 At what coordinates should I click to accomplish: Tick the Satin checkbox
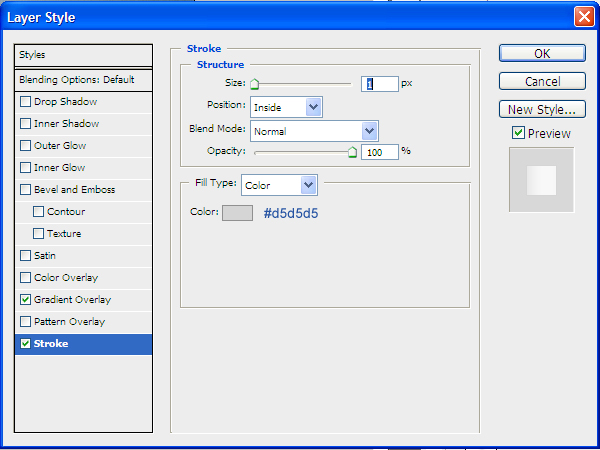pyautogui.click(x=26, y=256)
